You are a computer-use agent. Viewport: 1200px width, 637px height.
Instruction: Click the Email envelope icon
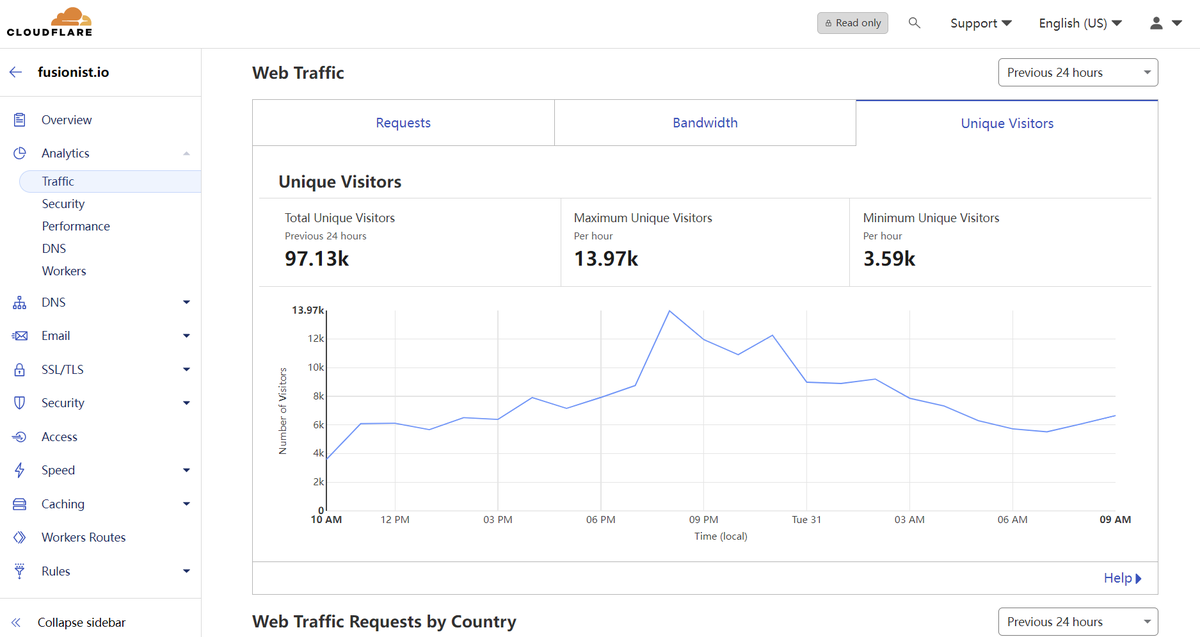tap(19, 336)
